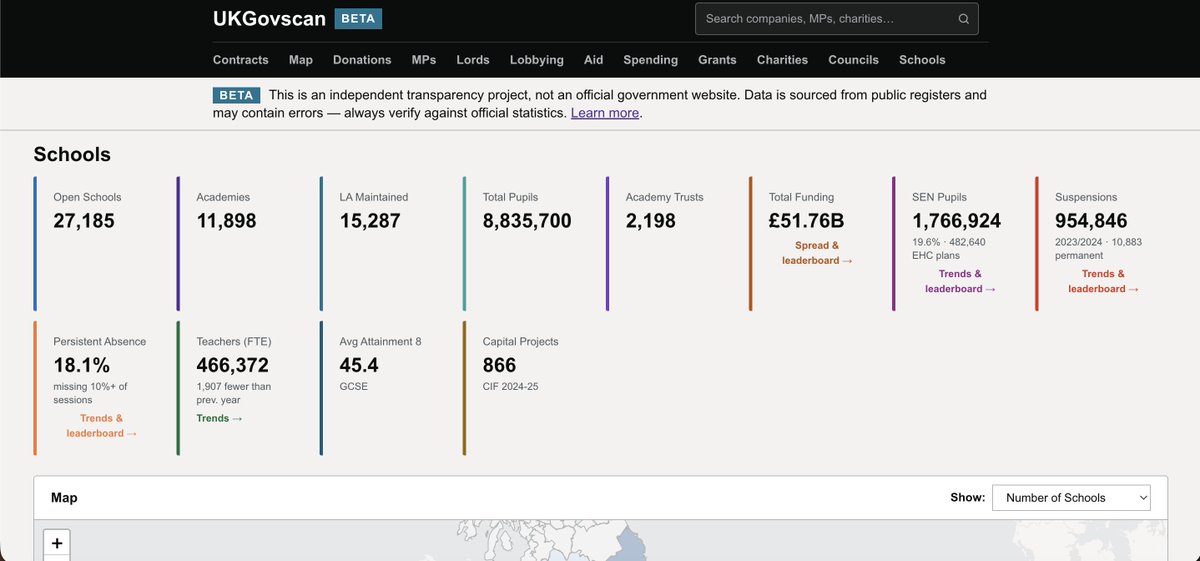Click the search magnifier icon
The height and width of the screenshot is (561, 1200).
963,19
